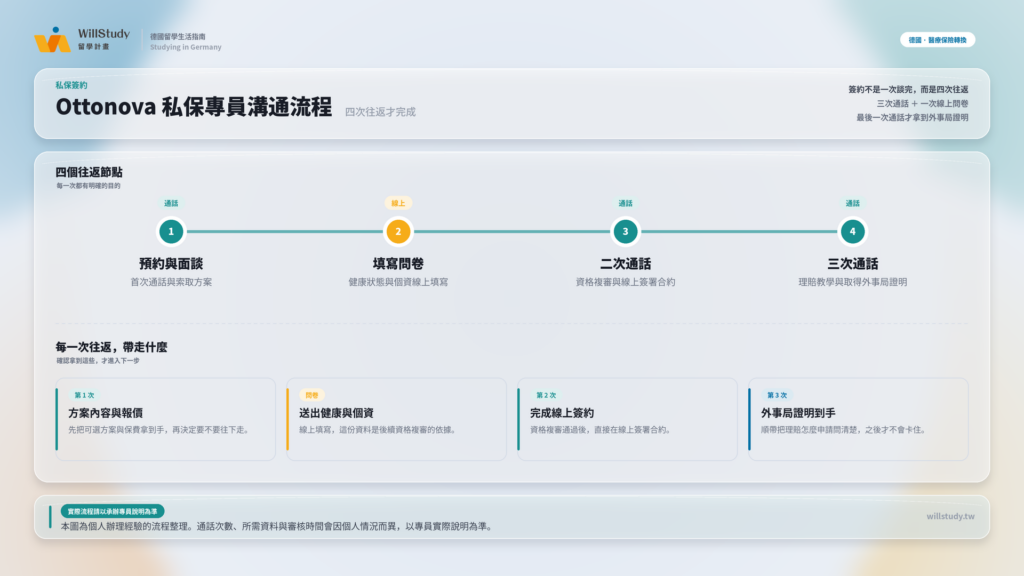Click the 私保簽約 section label

pyautogui.click(x=71, y=85)
